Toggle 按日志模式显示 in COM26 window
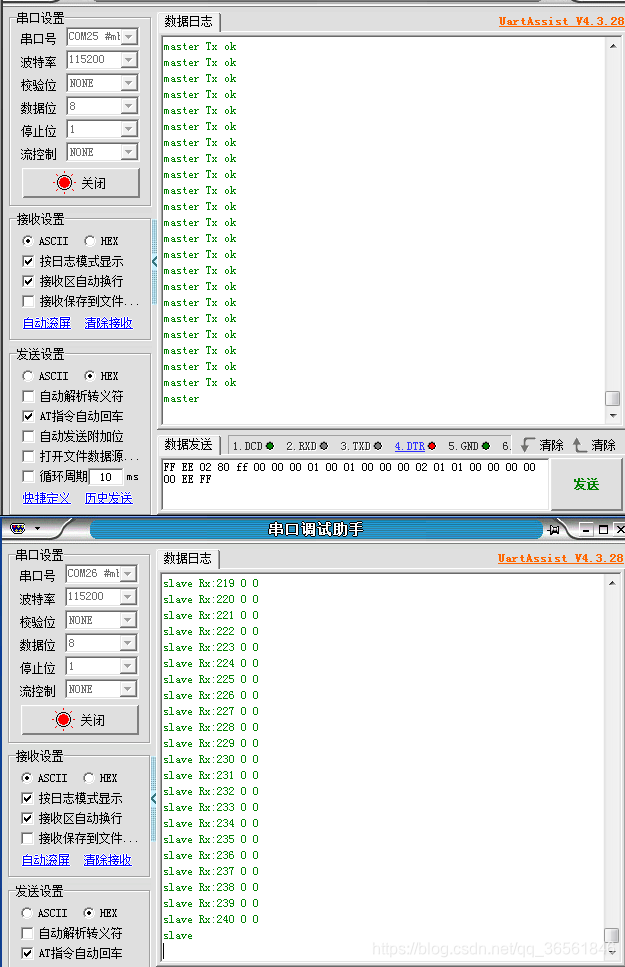625x967 pixels. pos(27,798)
